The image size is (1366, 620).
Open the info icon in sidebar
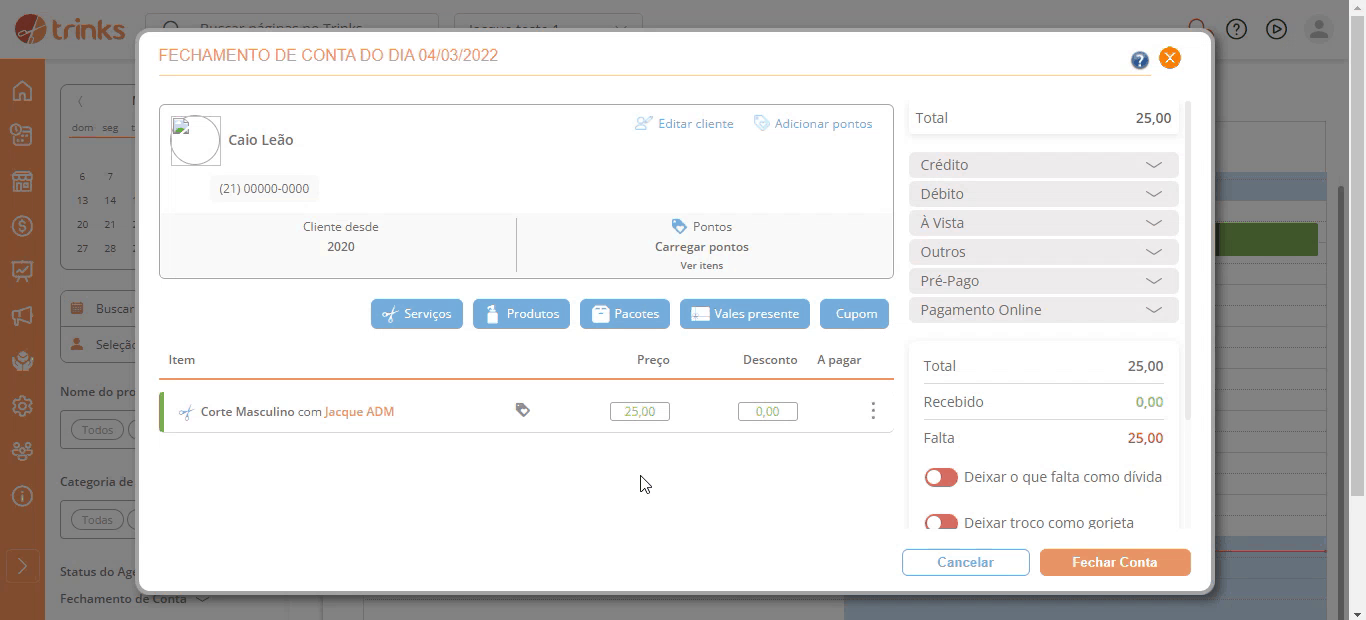pyautogui.click(x=22, y=496)
